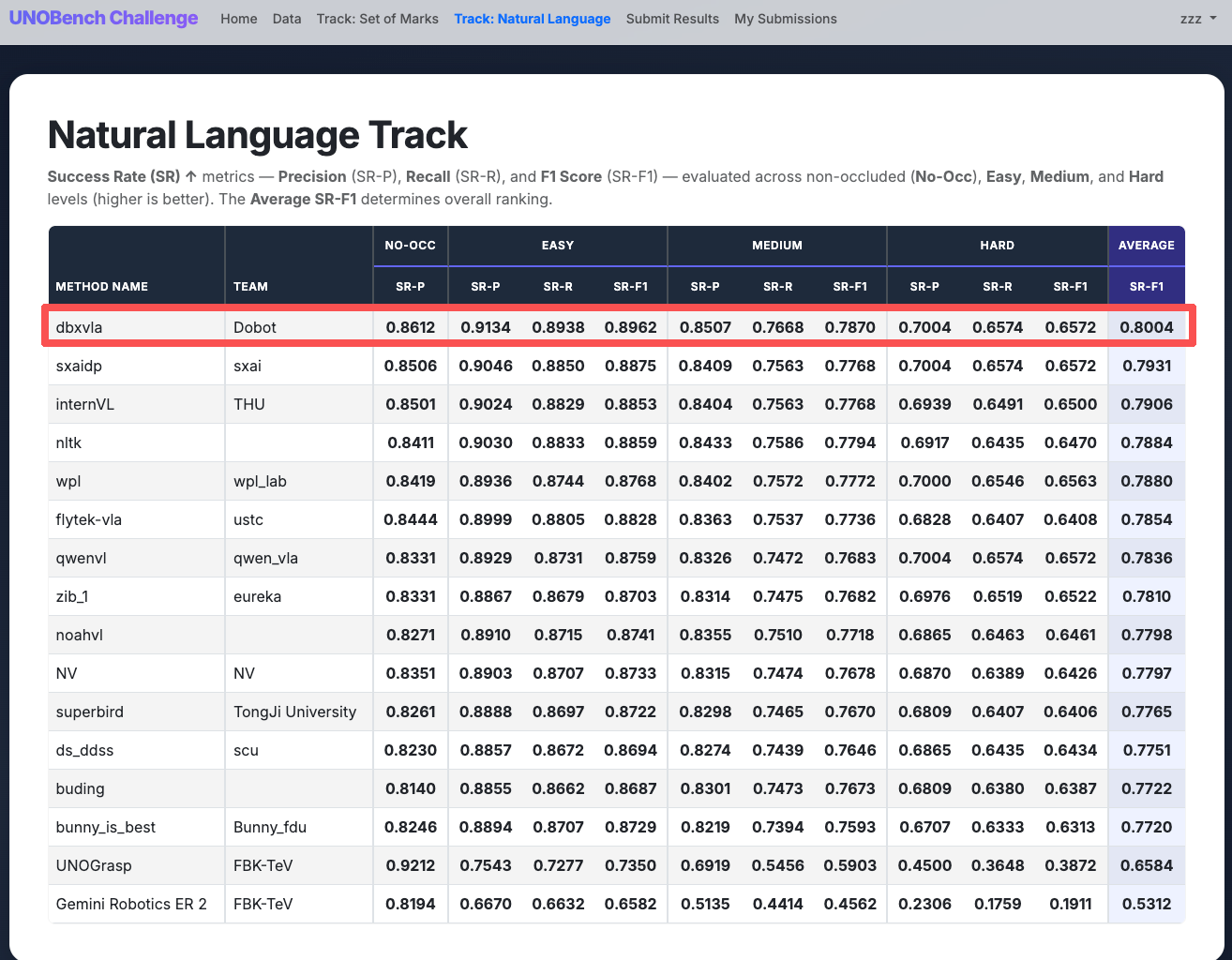
Task: Click the HARD column group header
Action: point(997,245)
